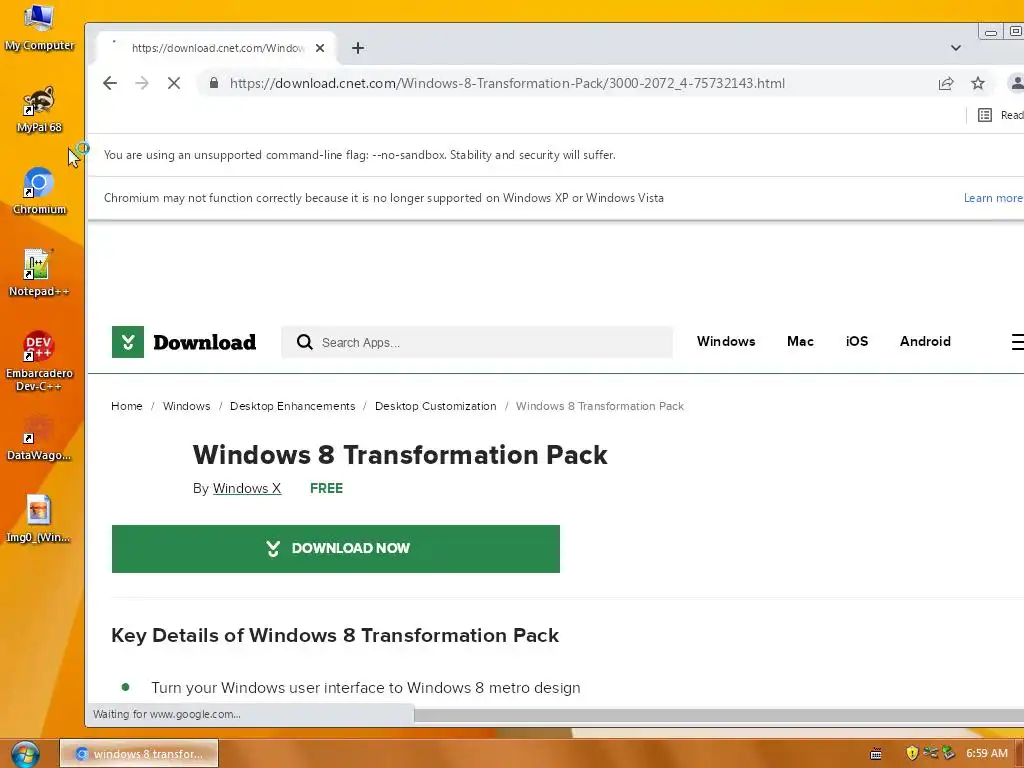Open Embarcadero Dev-C++ shortcut
Image resolution: width=1024 pixels, height=768 pixels.
(x=39, y=361)
